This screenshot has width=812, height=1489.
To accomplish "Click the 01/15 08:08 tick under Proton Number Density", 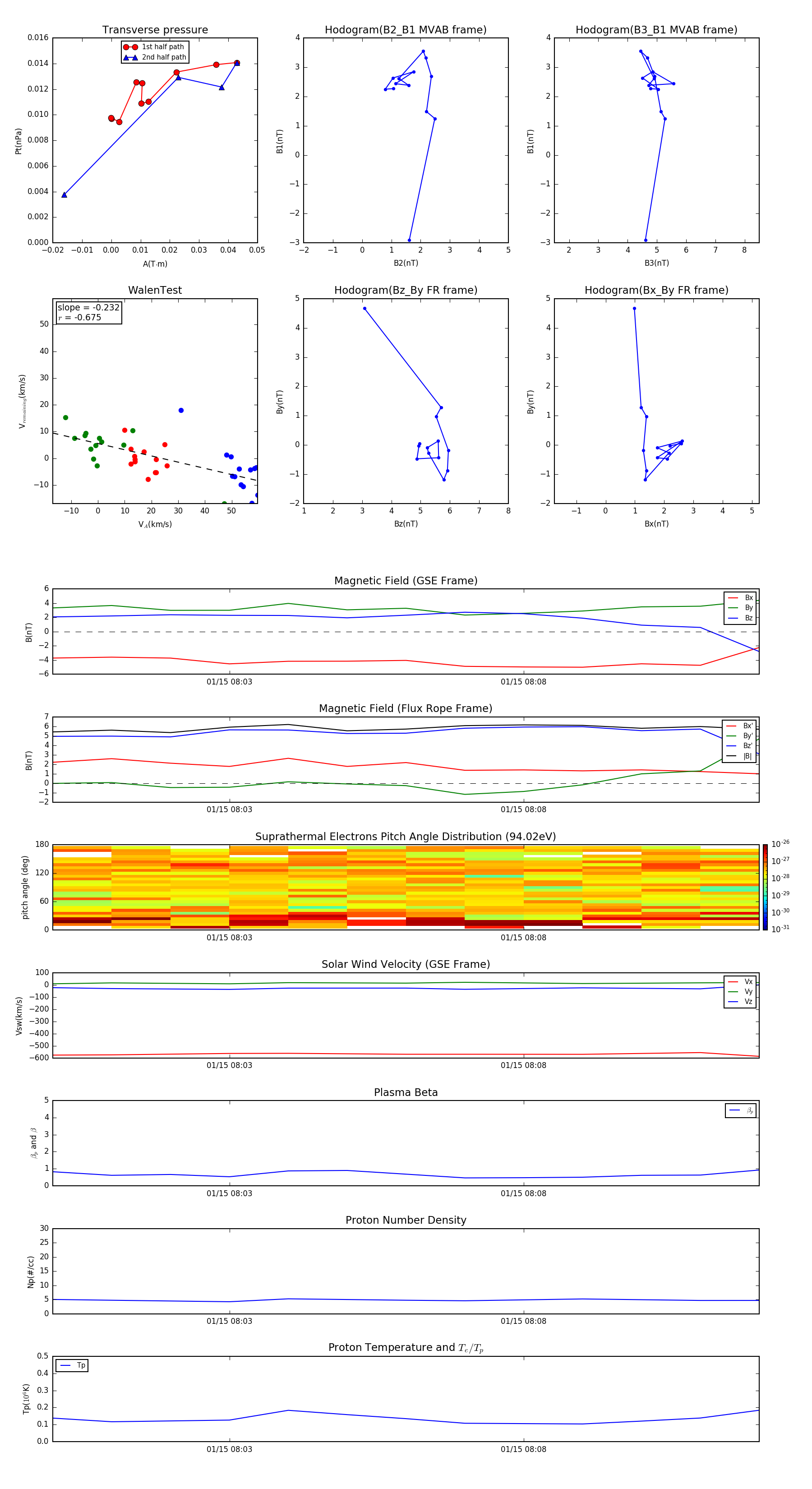I will tap(524, 1321).
